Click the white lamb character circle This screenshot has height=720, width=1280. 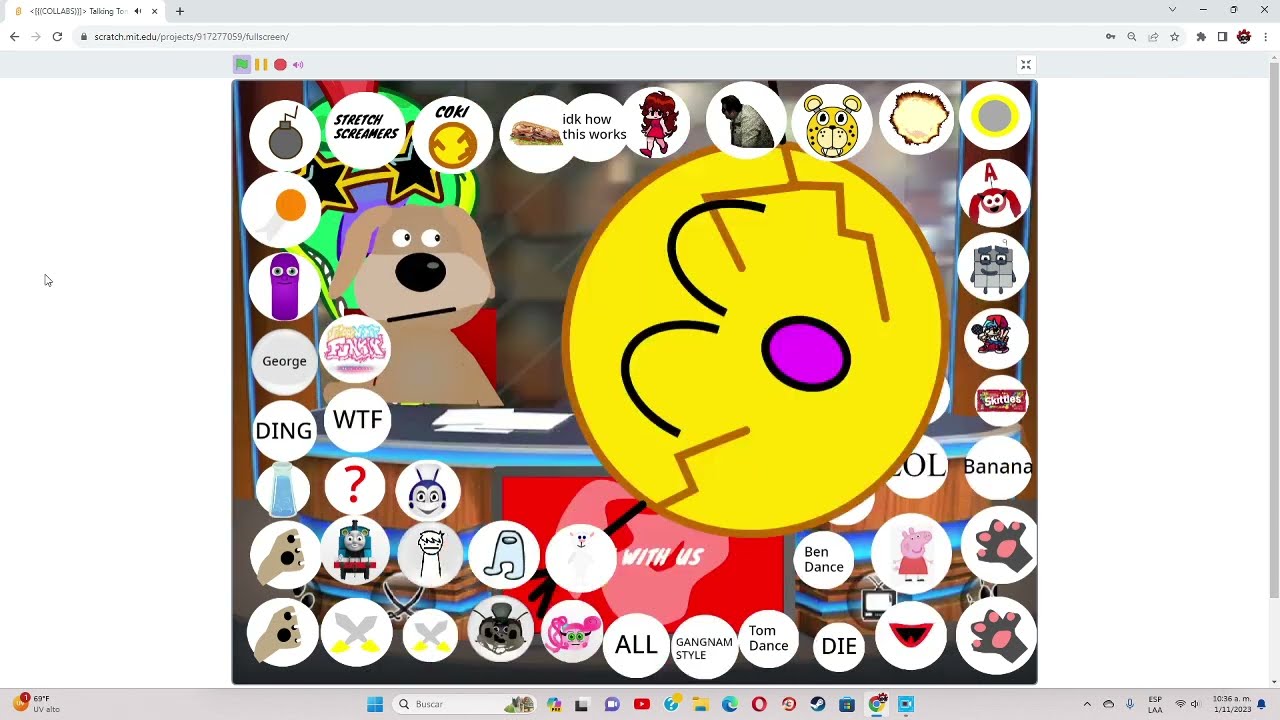click(581, 556)
